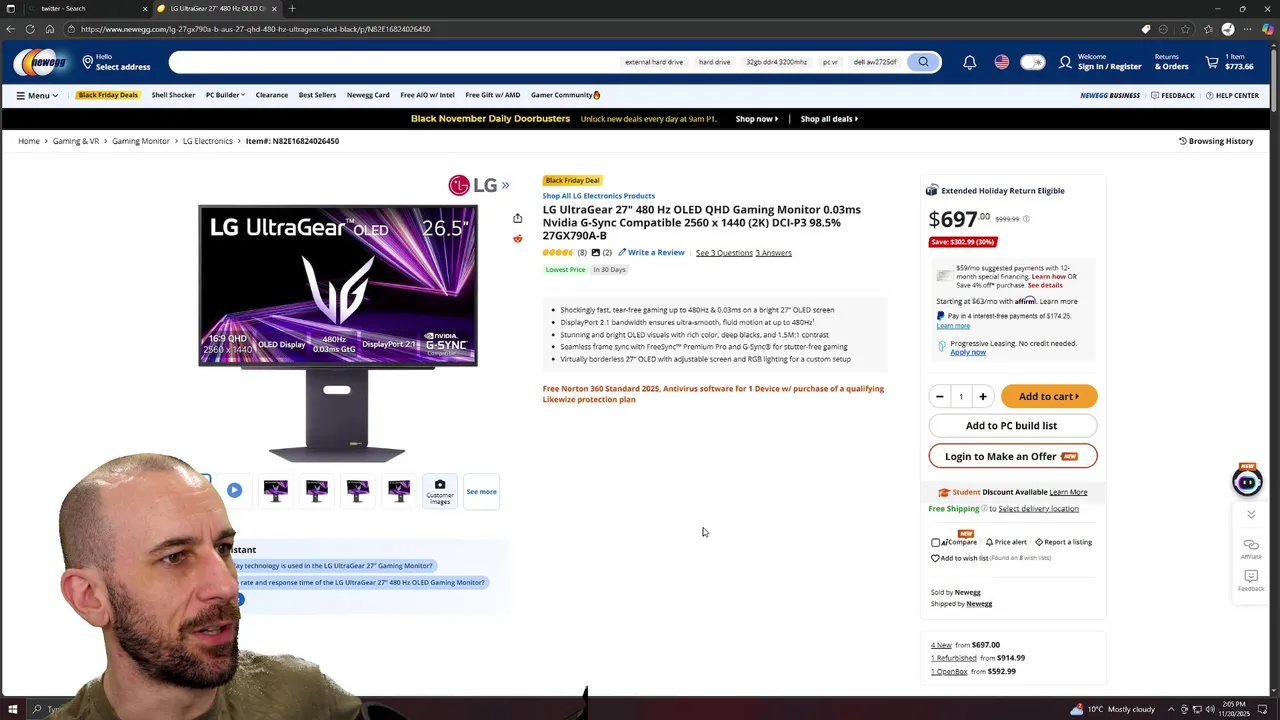Go to Home breadcrumb
The width and height of the screenshot is (1280, 720).
point(29,141)
